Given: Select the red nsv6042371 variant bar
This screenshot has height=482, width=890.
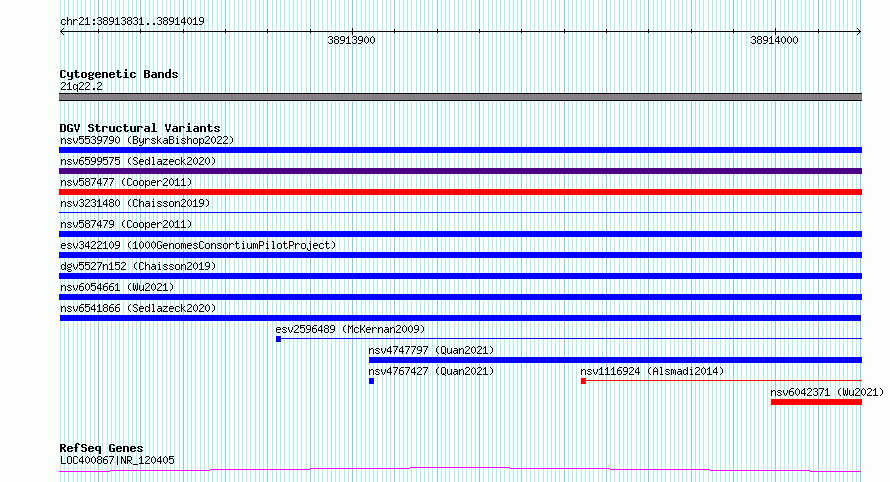Looking at the screenshot, I should (x=816, y=402).
